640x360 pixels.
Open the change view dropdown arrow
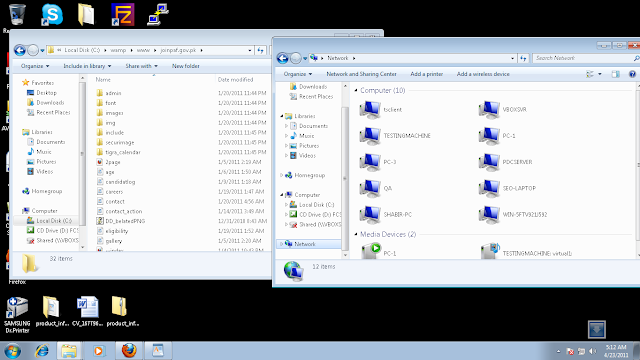pos(600,74)
